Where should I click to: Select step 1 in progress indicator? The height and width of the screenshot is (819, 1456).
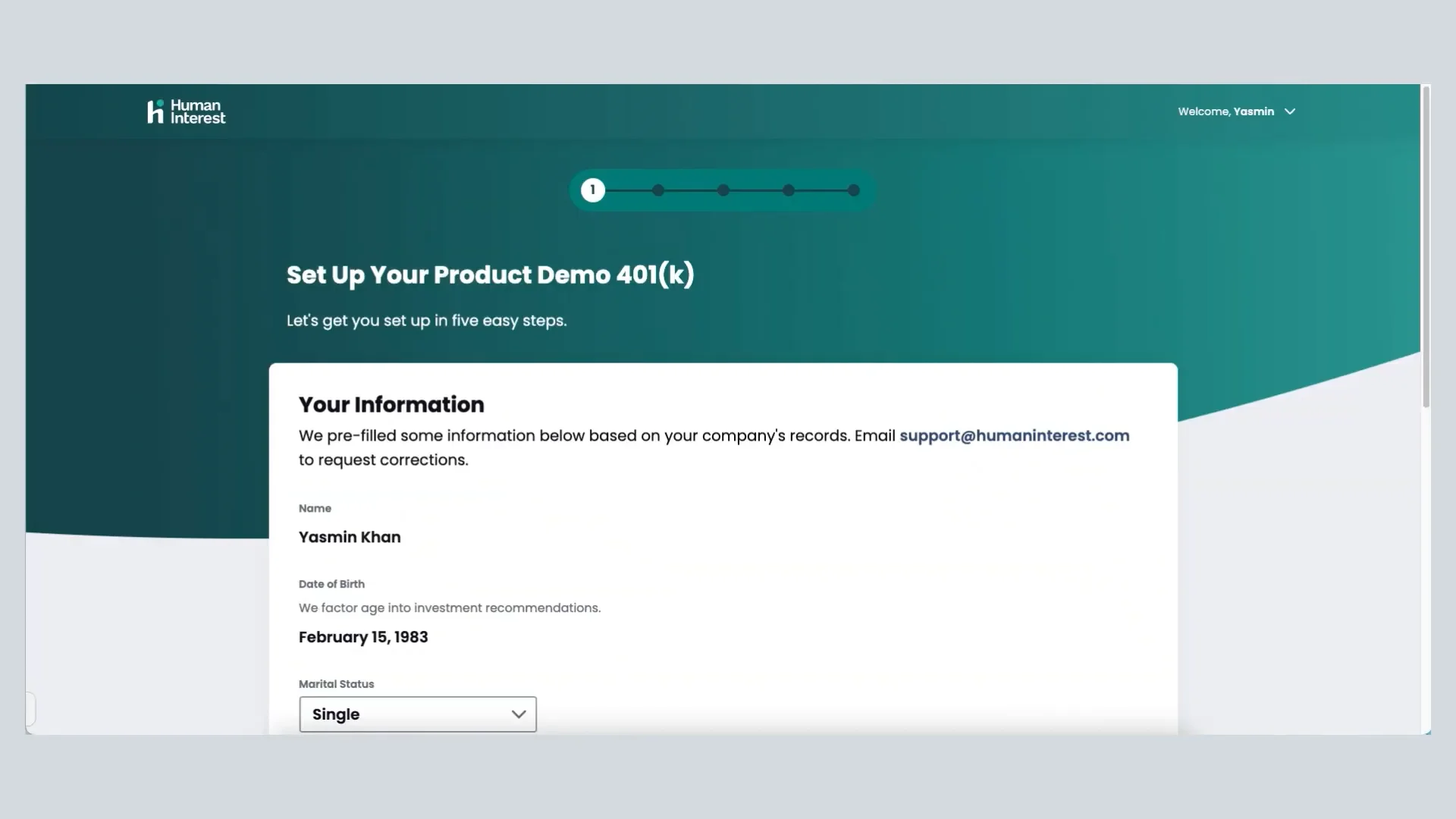[x=593, y=190]
